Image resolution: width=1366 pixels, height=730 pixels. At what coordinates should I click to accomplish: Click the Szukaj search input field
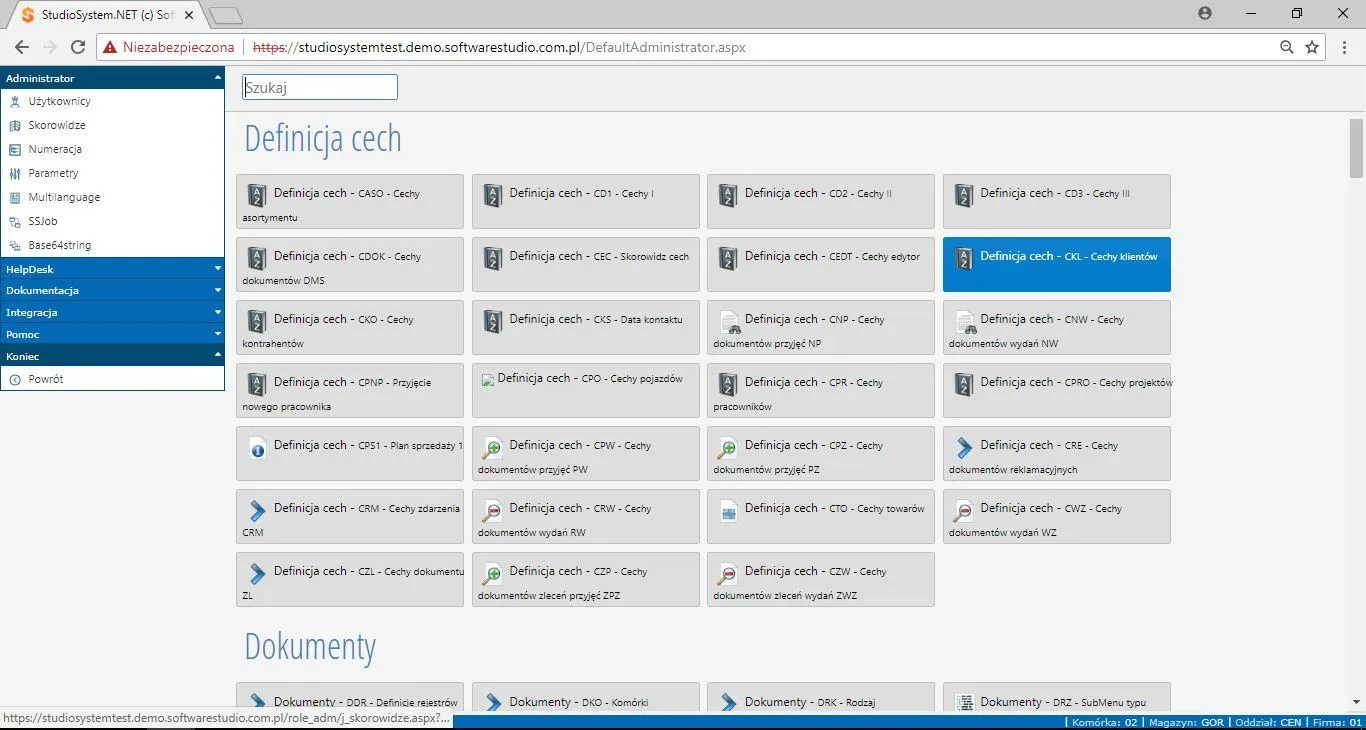coord(320,87)
